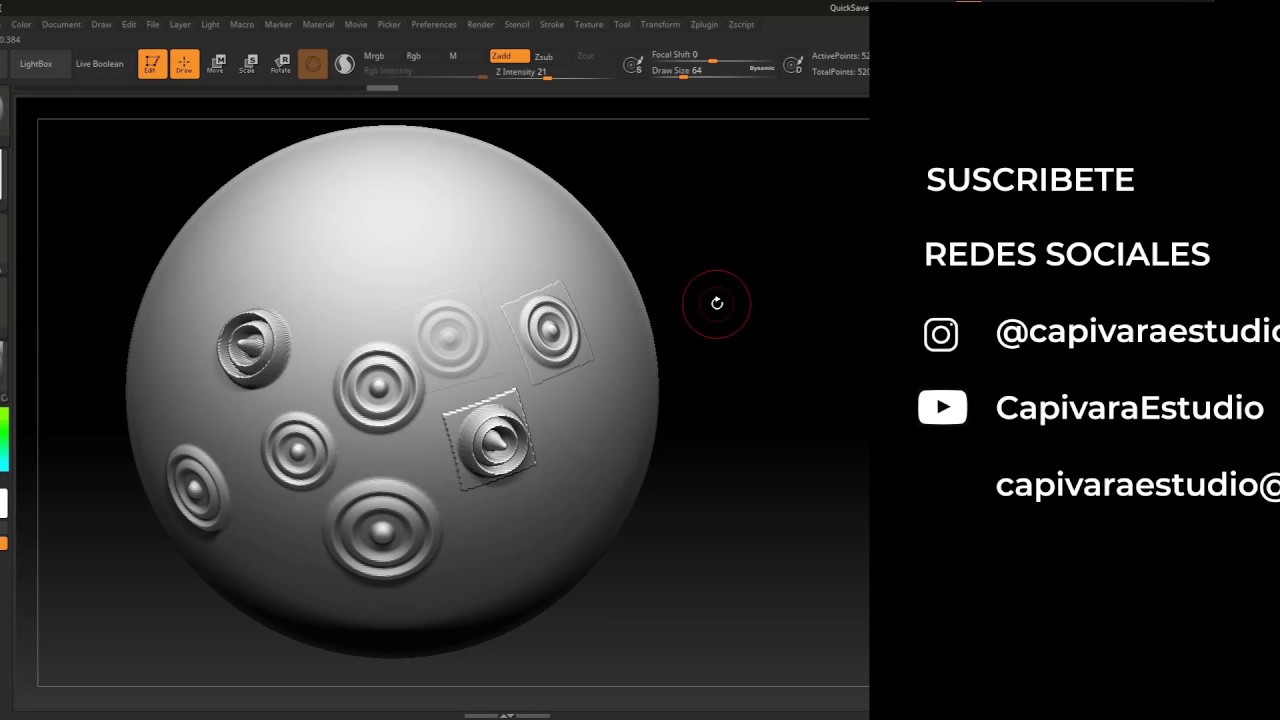
Task: Click the YouTube icon
Action: 942,407
